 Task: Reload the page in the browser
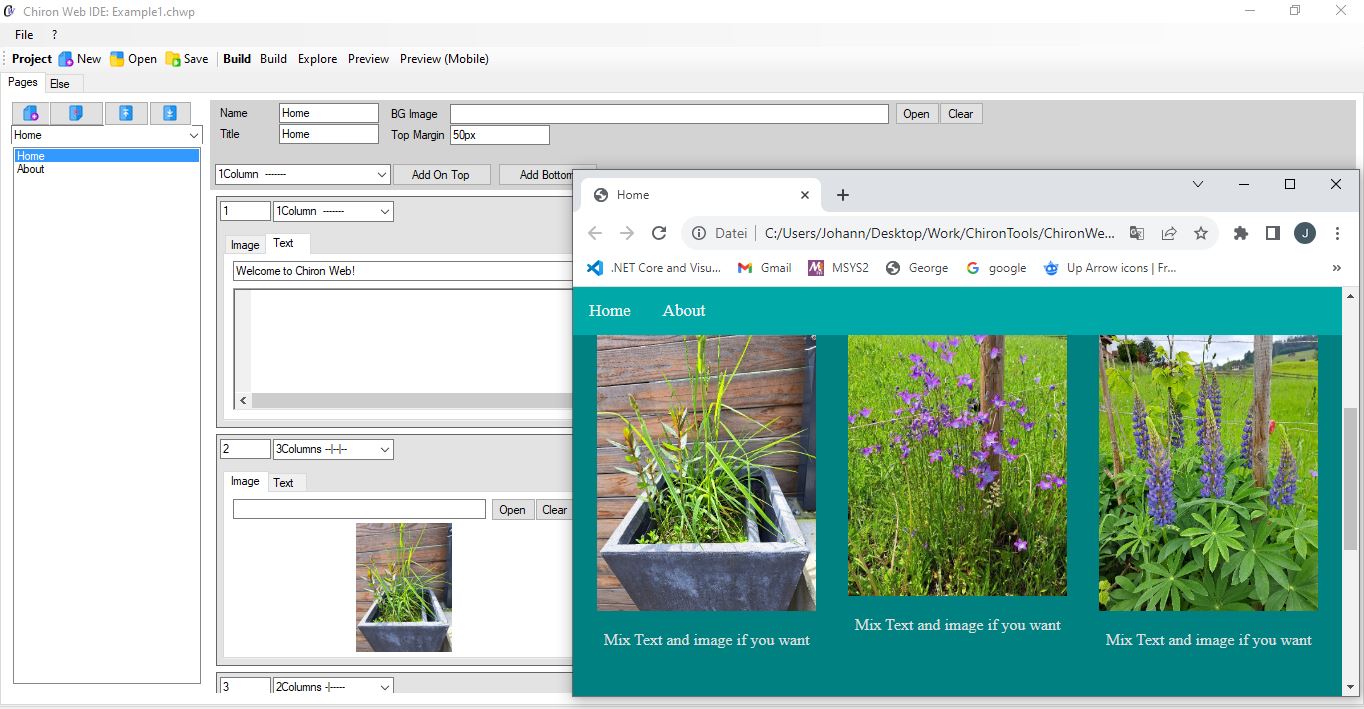pos(659,233)
